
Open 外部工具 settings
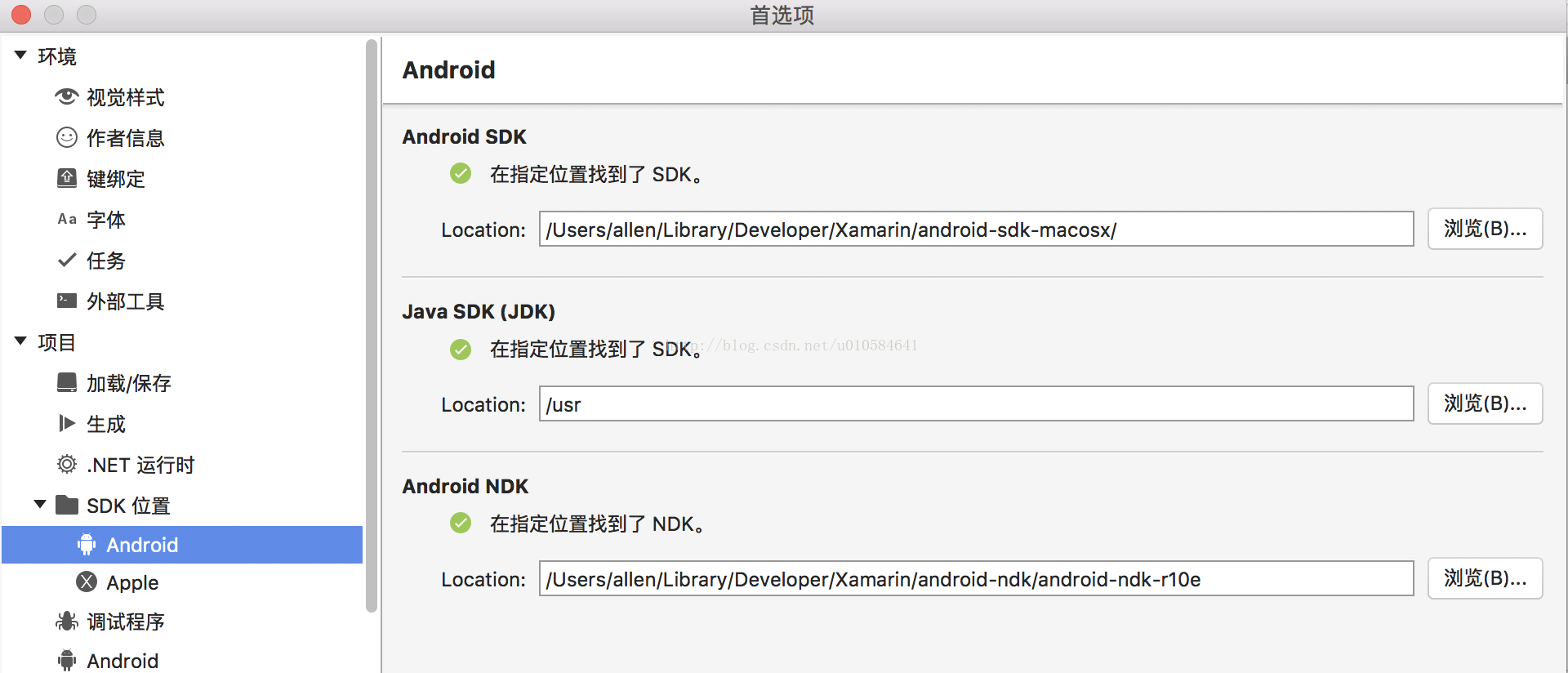point(126,301)
